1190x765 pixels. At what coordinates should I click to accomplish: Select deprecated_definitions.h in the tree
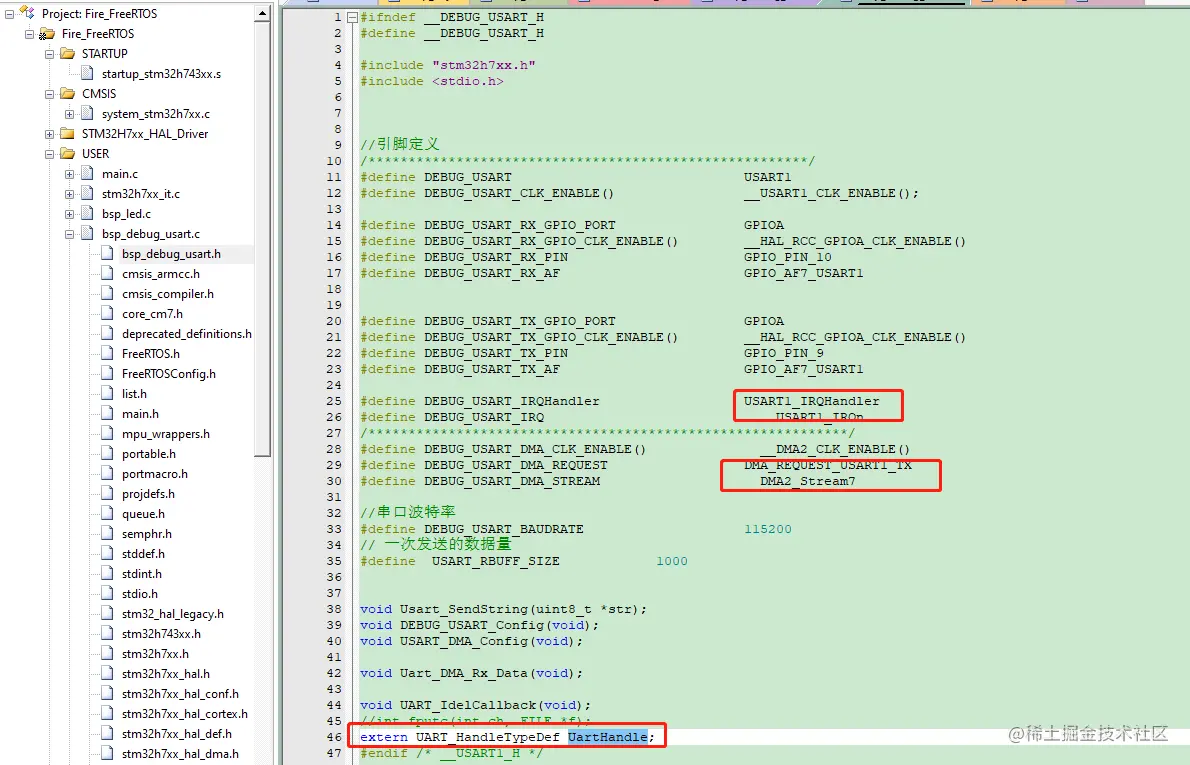tap(187, 334)
